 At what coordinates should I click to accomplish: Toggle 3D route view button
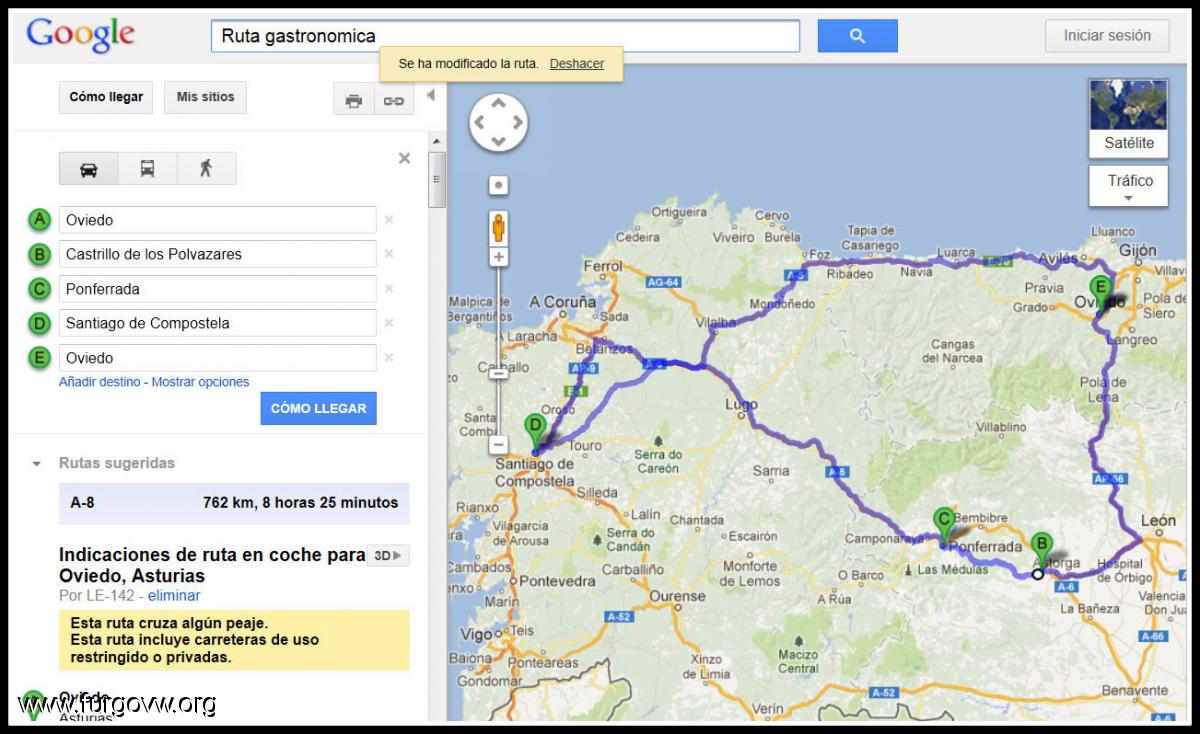click(387, 556)
